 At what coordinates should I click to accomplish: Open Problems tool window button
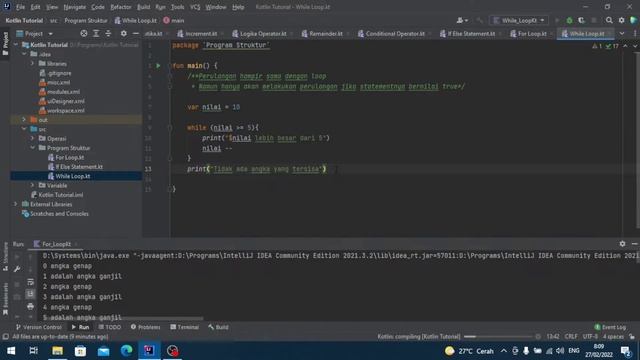pos(145,327)
